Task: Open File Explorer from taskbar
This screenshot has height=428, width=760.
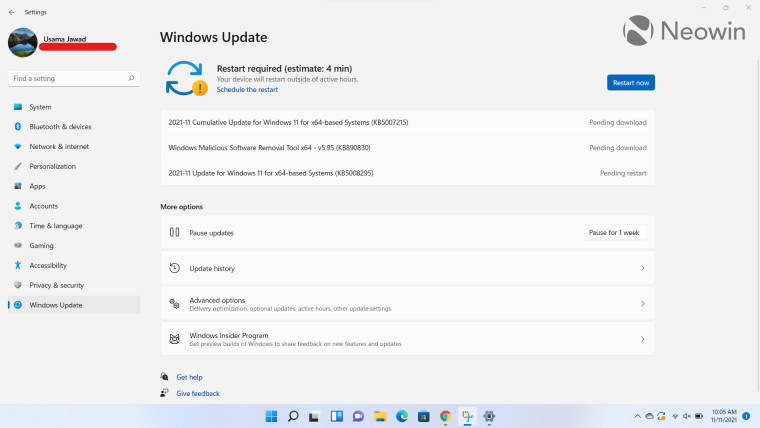Action: click(x=380, y=416)
